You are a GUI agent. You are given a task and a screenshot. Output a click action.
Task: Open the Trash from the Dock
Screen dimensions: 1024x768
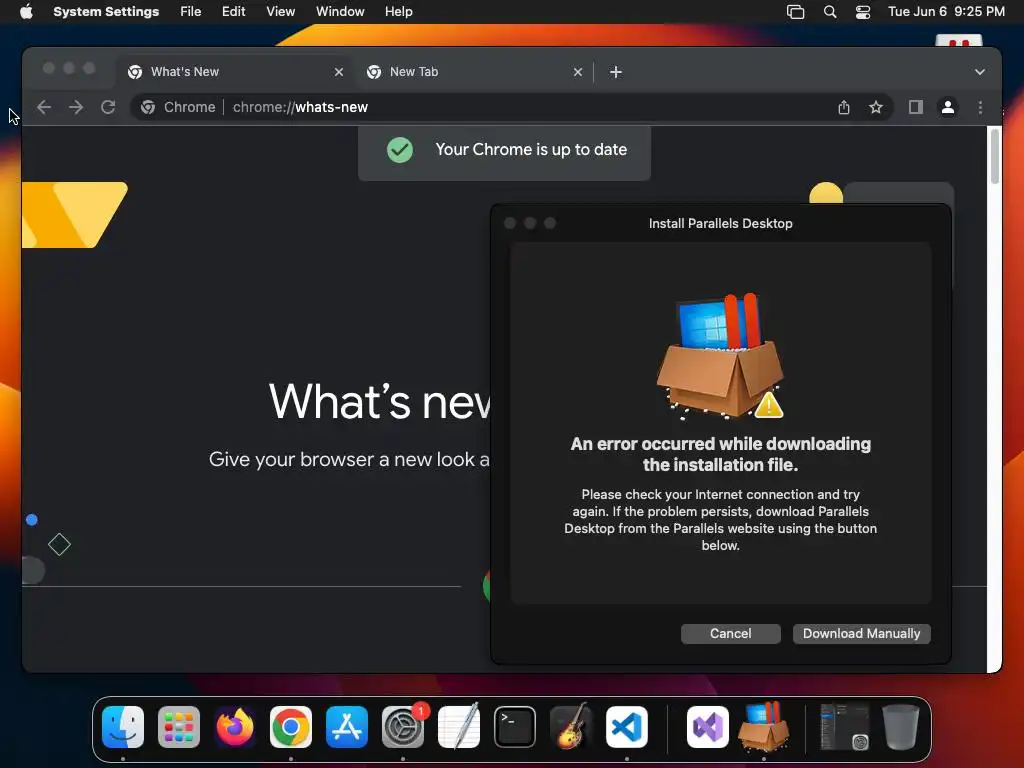(901, 727)
